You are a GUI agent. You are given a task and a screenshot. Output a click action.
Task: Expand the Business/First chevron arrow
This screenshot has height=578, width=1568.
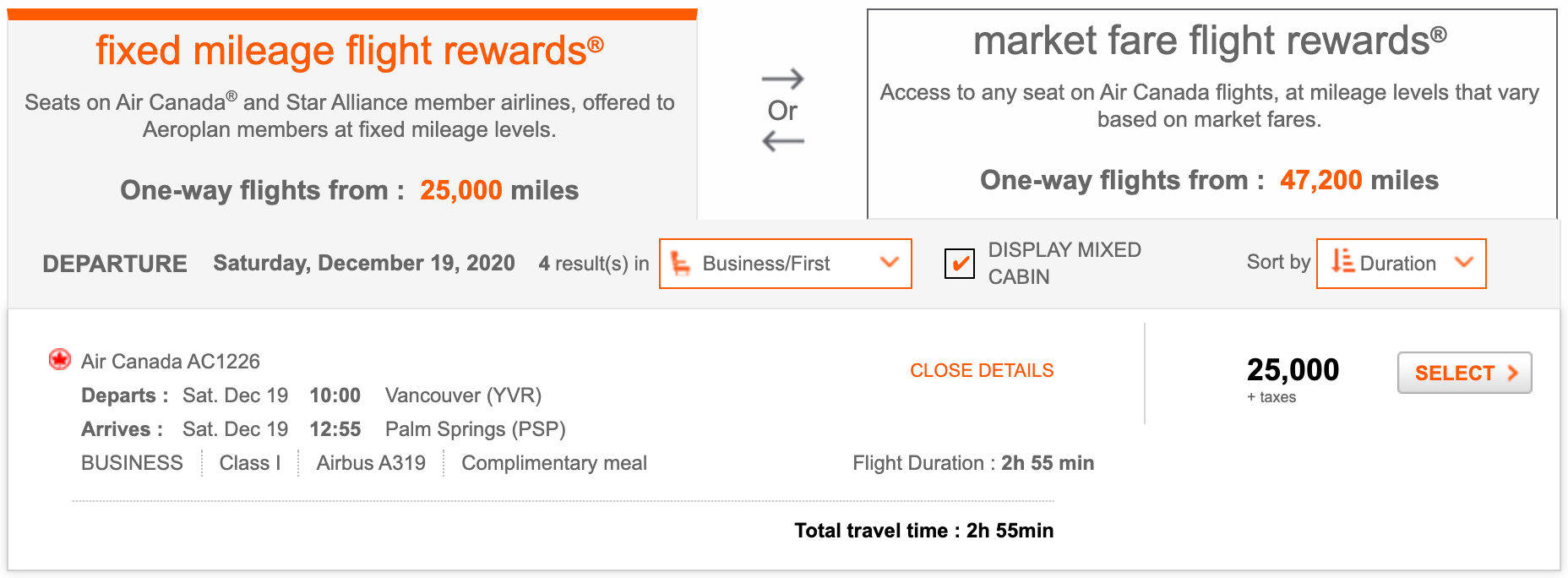tap(889, 263)
